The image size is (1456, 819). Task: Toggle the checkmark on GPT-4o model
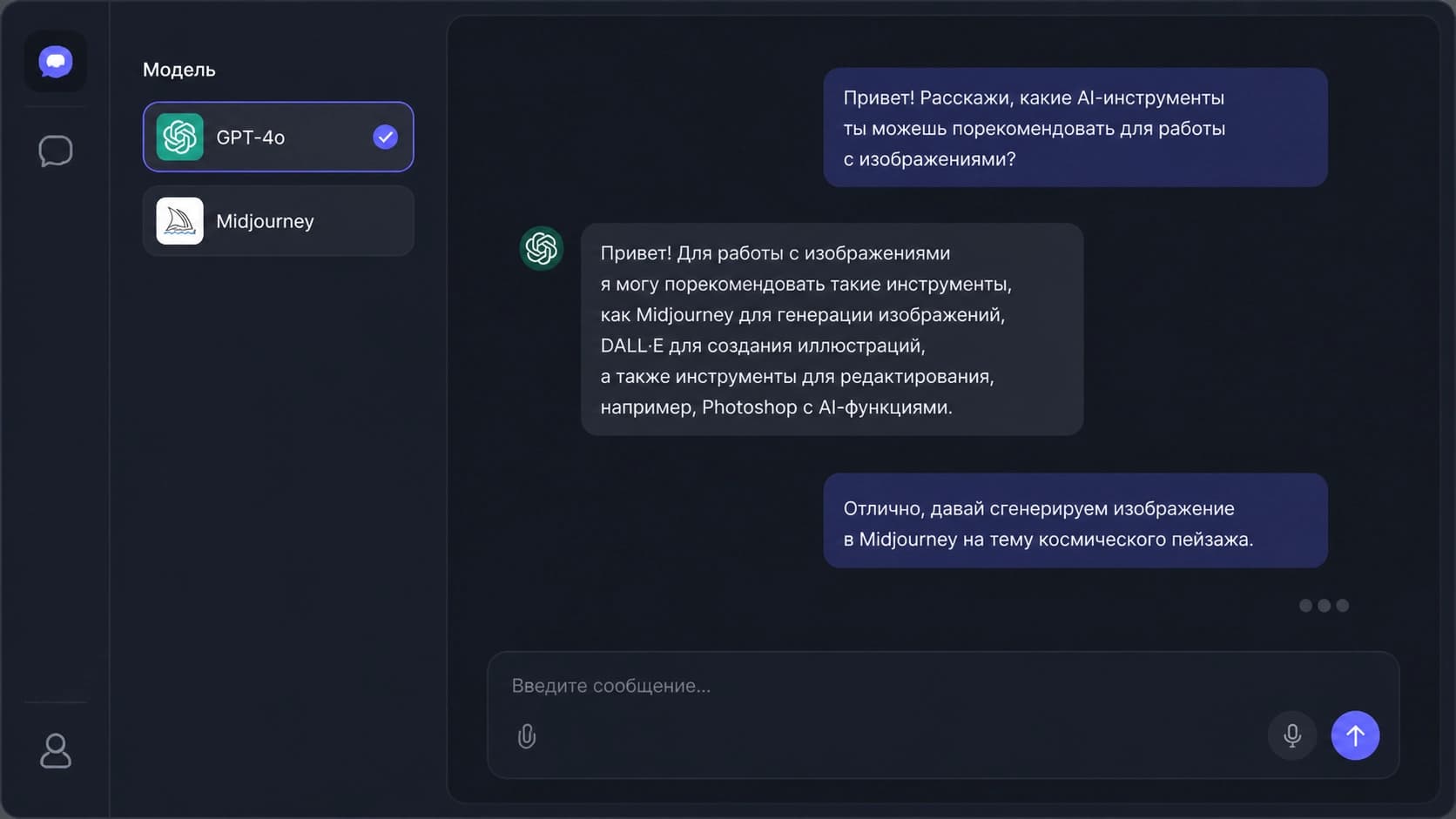[385, 137]
